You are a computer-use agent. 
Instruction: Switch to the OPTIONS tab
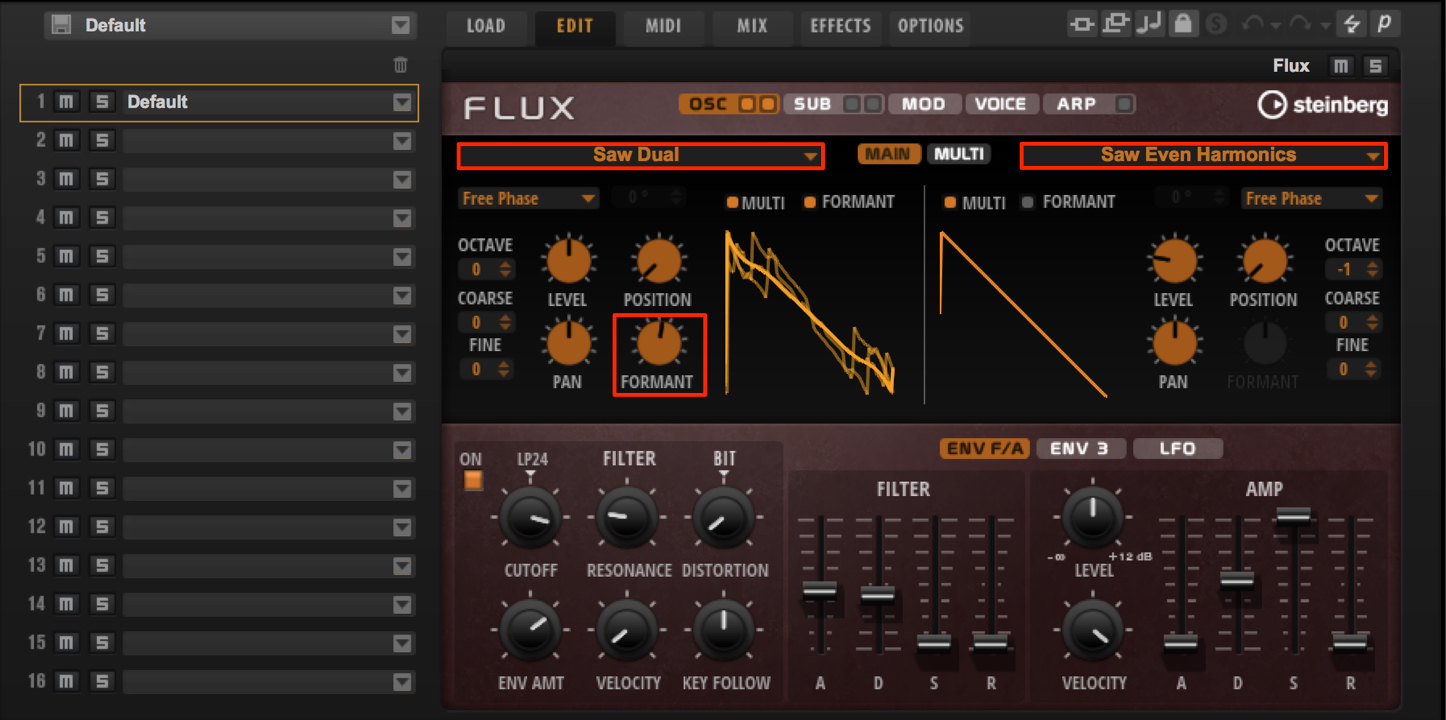pyautogui.click(x=930, y=25)
